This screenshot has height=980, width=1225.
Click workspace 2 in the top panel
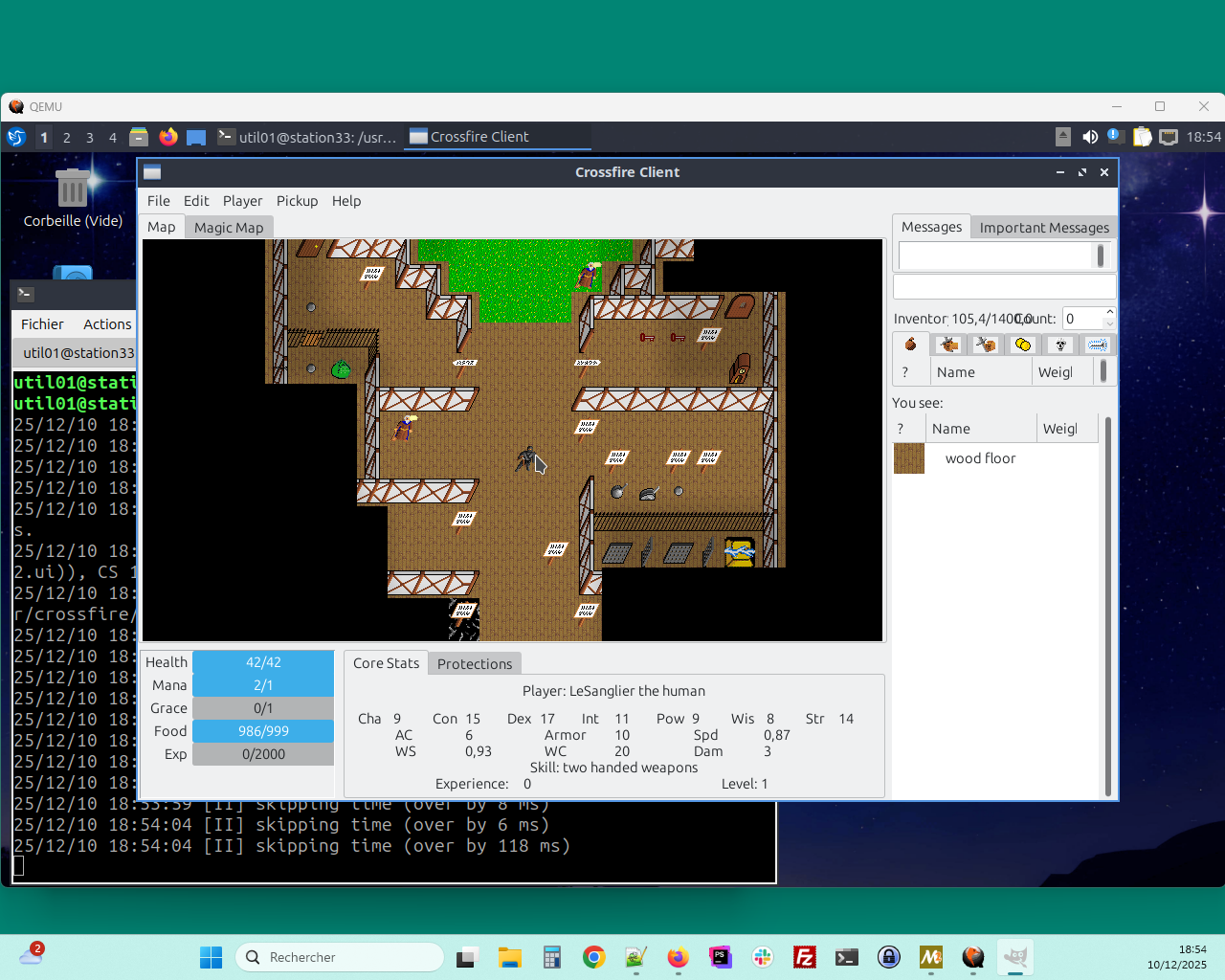[66, 137]
